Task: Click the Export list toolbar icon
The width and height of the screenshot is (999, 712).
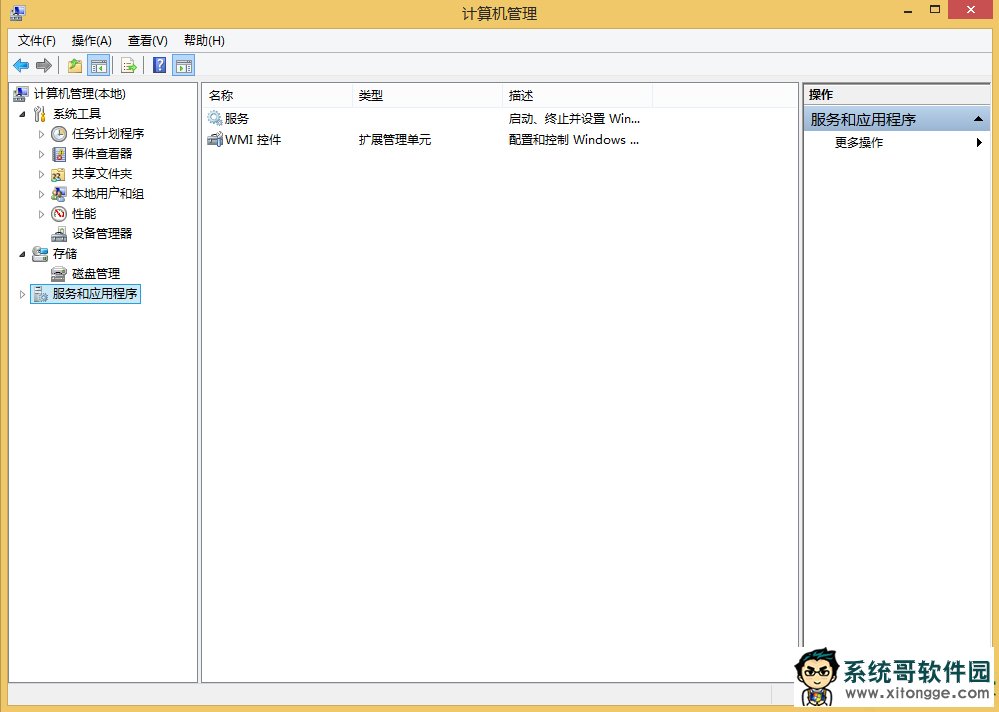Action: pyautogui.click(x=129, y=66)
